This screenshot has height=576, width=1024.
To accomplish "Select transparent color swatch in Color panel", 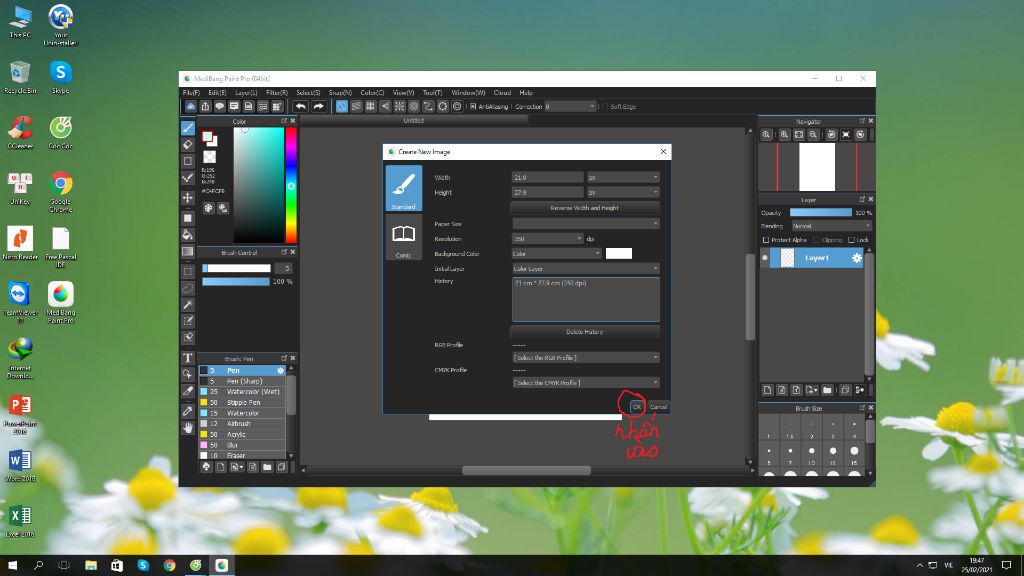I will pyautogui.click(x=209, y=157).
